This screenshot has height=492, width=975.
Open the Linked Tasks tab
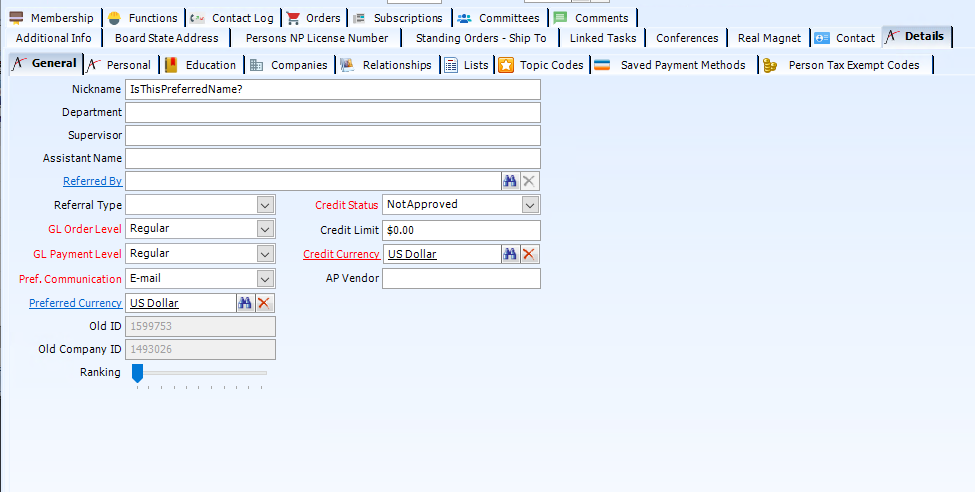[603, 38]
